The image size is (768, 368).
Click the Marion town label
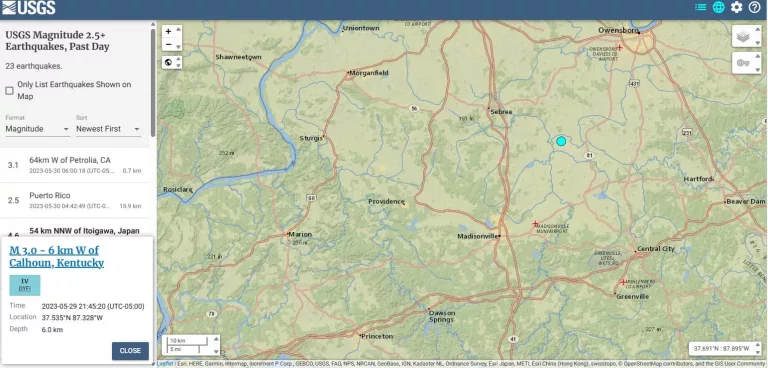300,234
